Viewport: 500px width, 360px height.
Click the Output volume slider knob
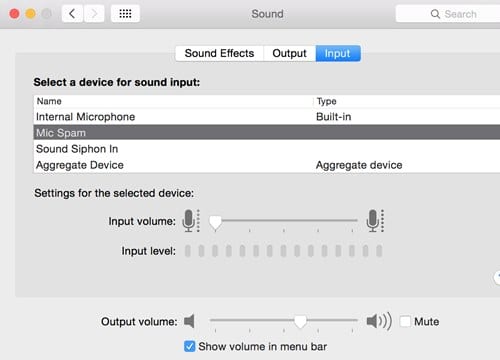300,321
